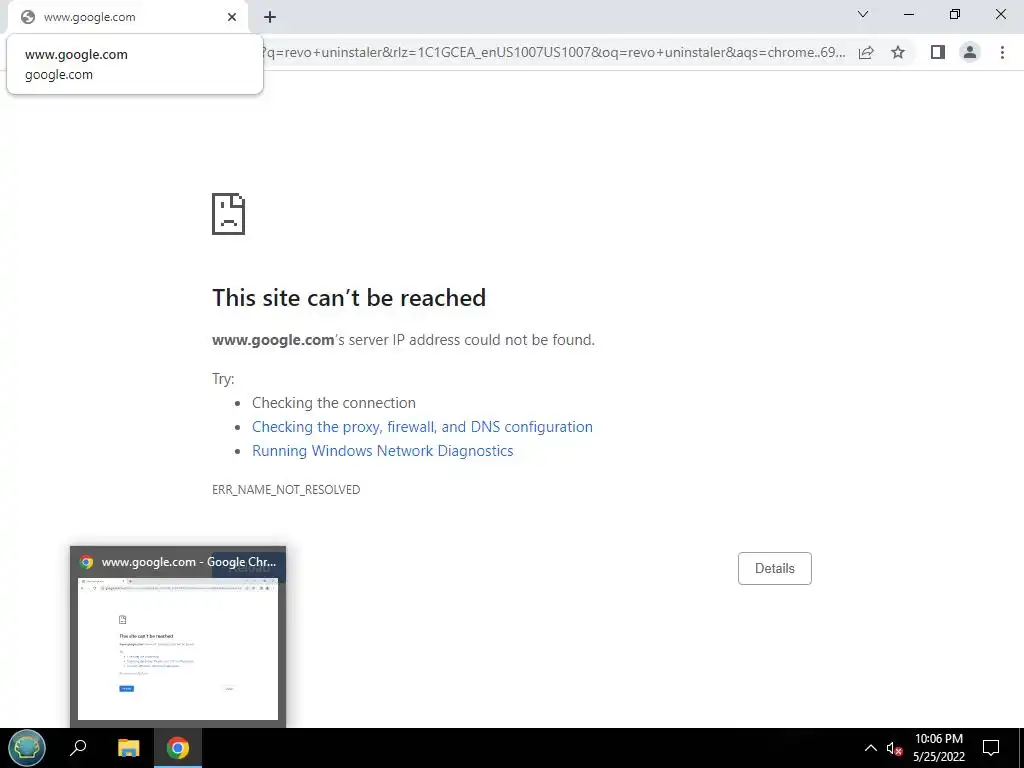Close the Chrome window
This screenshot has height=768, width=1024.
[1000, 14]
